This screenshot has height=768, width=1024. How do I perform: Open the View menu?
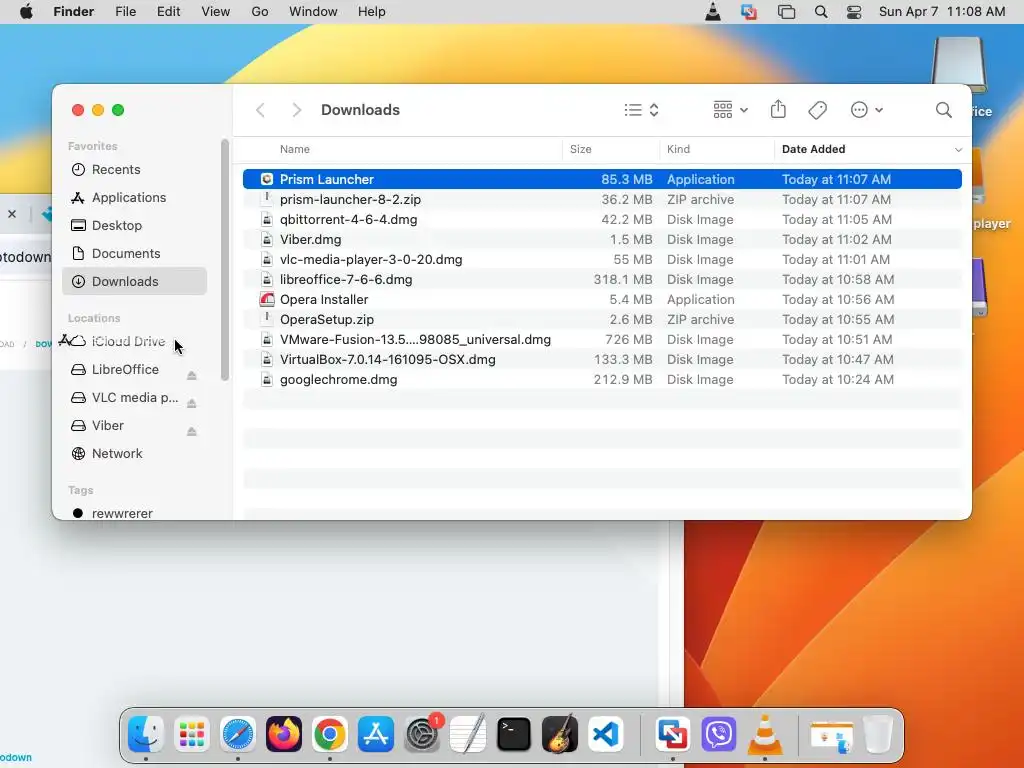(216, 12)
